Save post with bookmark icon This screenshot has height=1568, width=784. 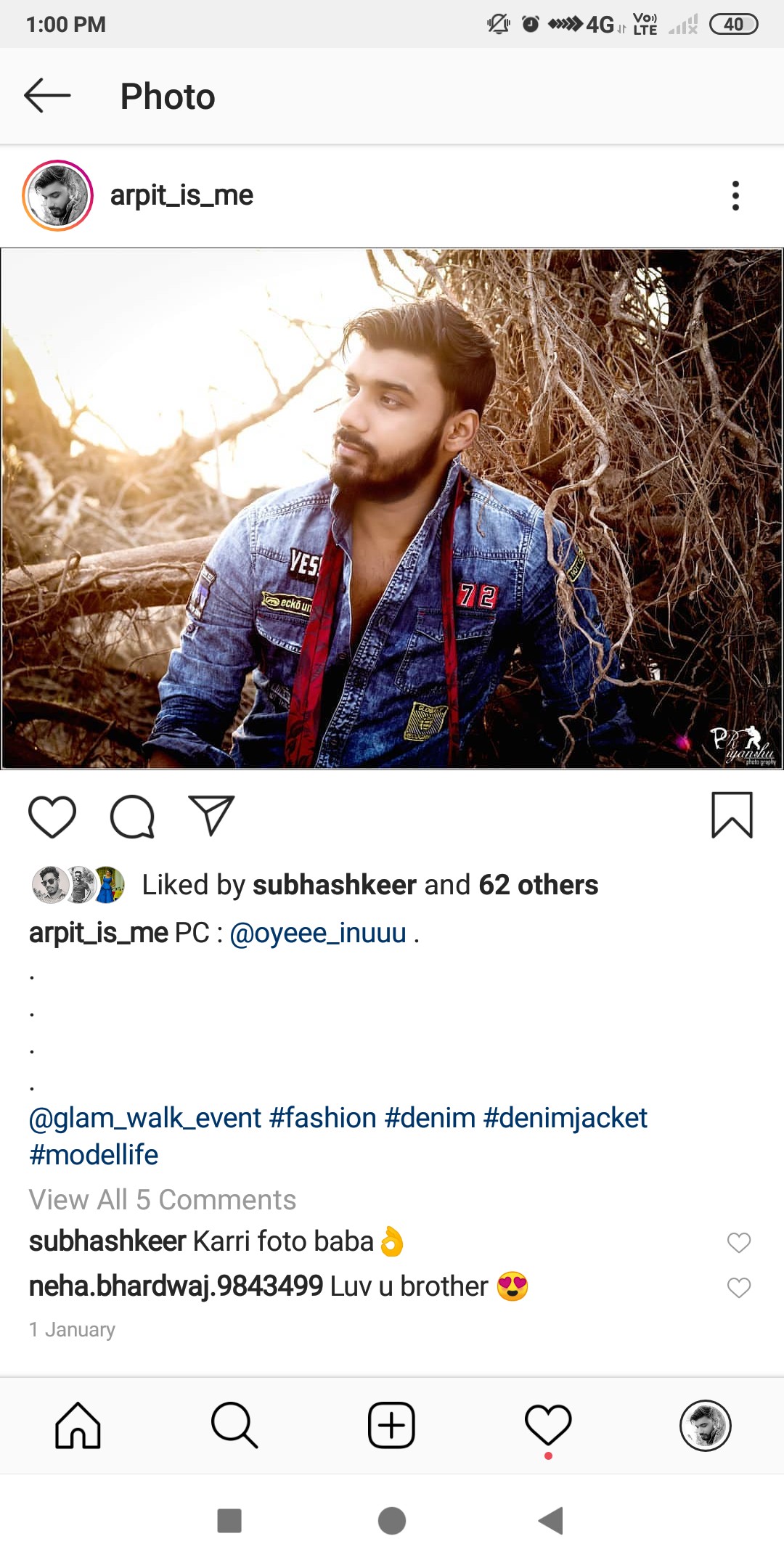click(732, 815)
